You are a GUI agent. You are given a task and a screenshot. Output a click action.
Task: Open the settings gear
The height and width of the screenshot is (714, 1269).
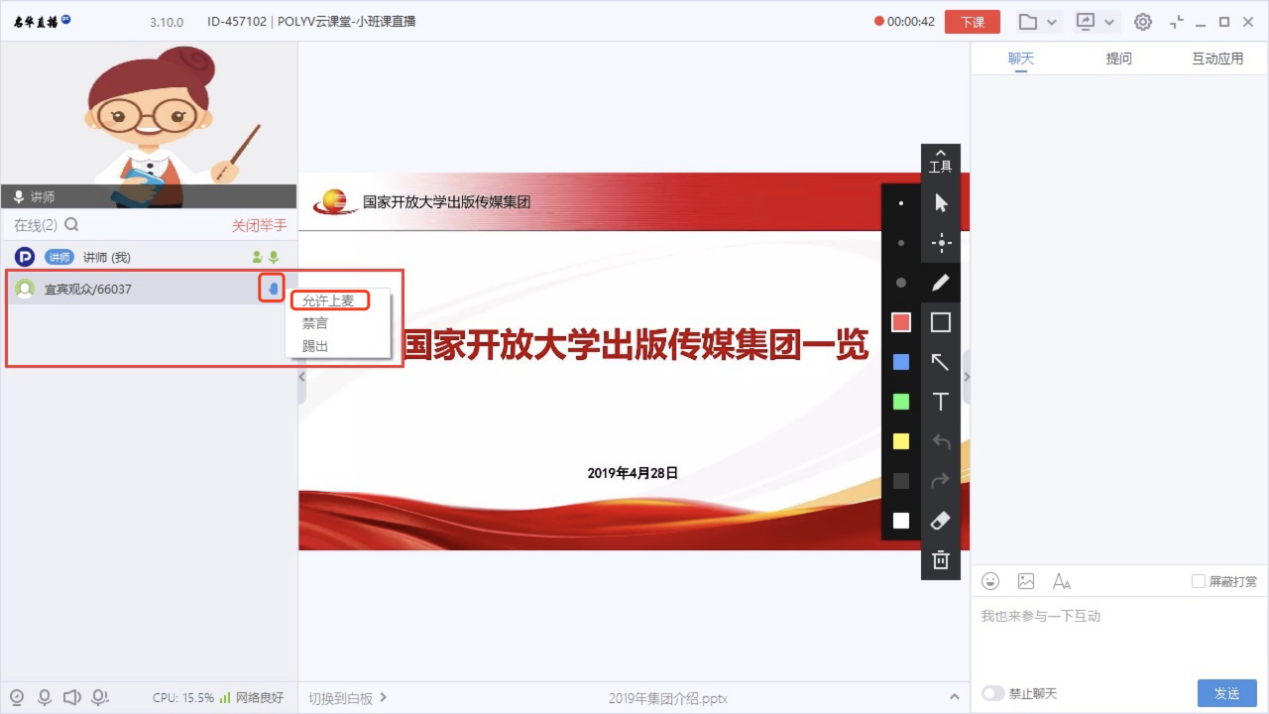click(1143, 22)
